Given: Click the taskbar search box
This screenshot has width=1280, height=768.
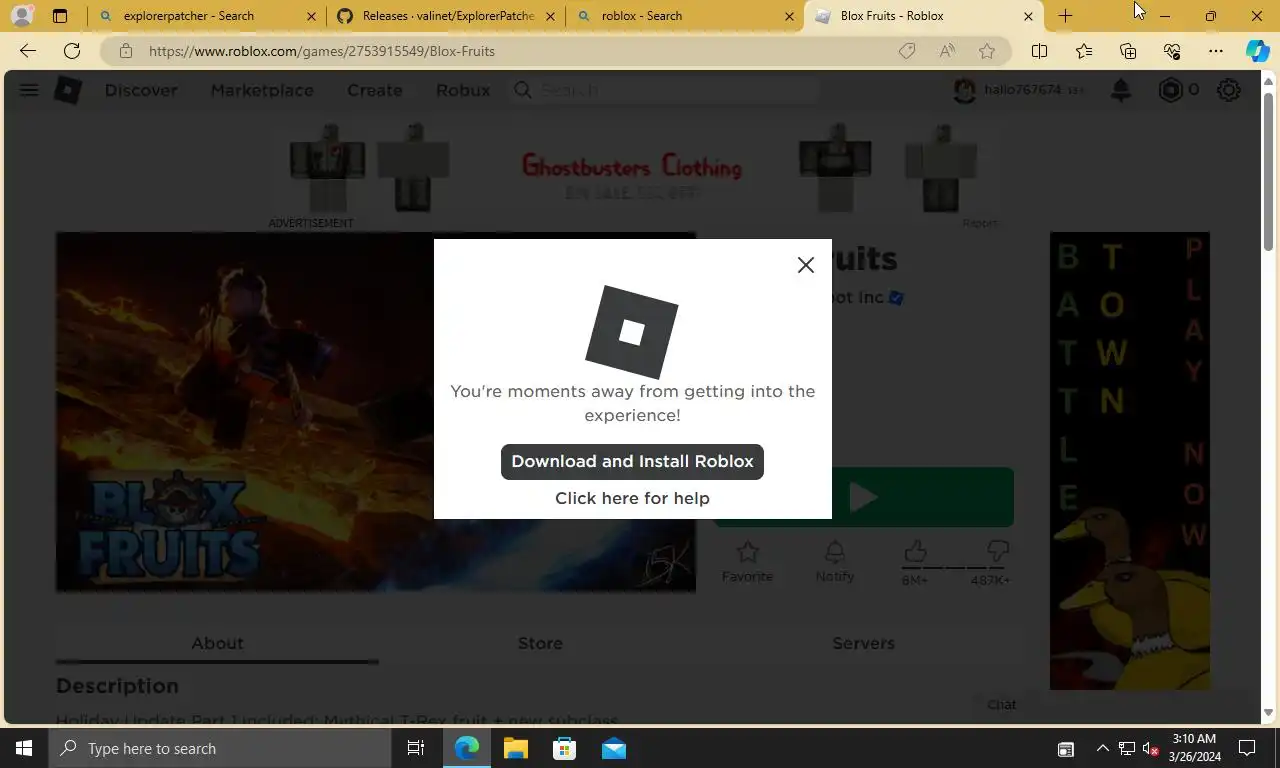Looking at the screenshot, I should 220,748.
